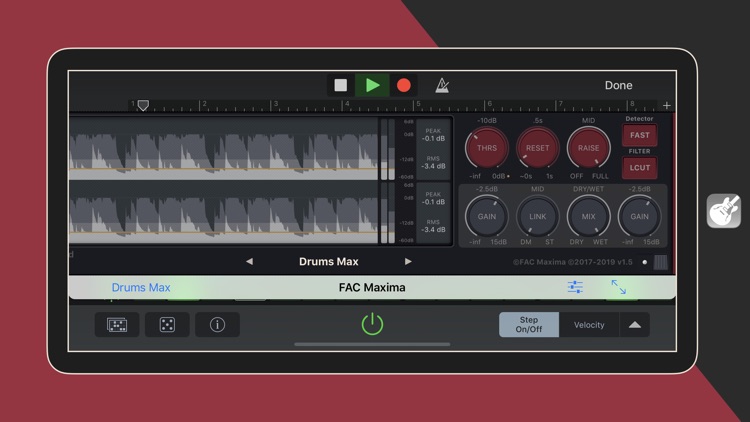Open the info icon button
The image size is (750, 422).
click(217, 325)
